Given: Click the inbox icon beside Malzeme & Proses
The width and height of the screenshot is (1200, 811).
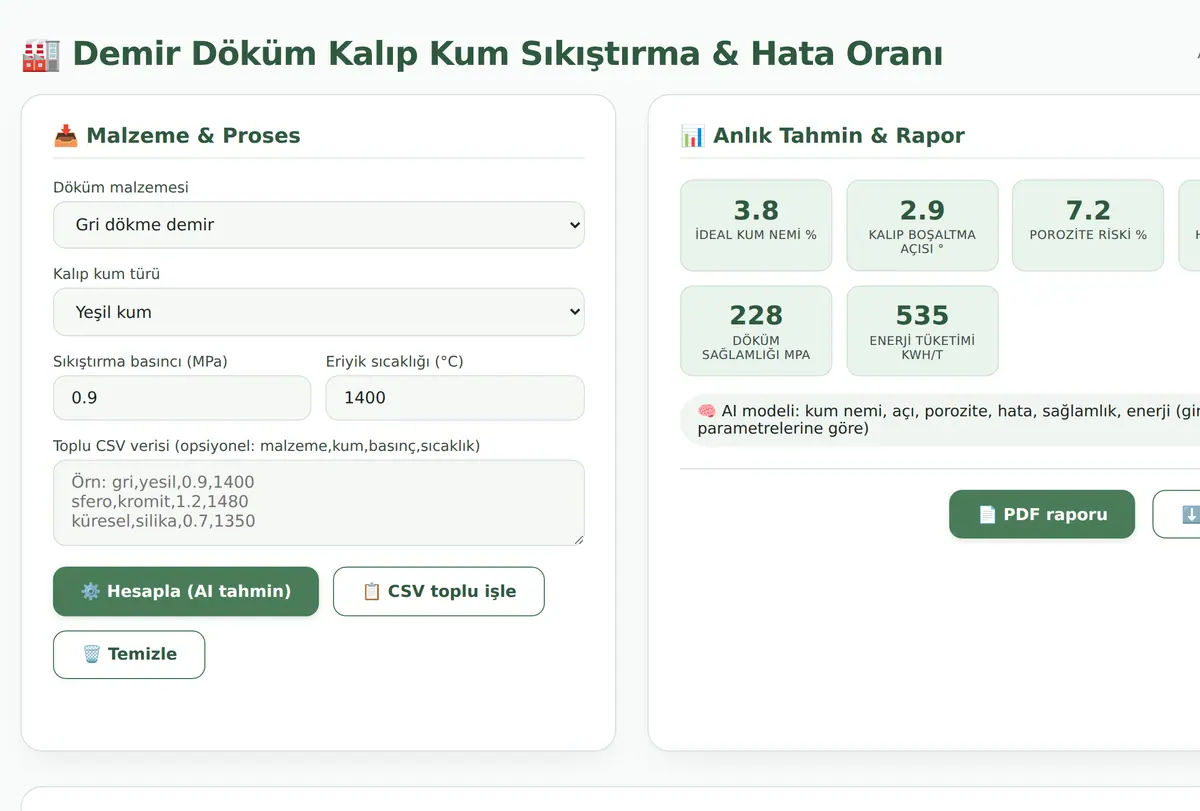Looking at the screenshot, I should point(66,136).
